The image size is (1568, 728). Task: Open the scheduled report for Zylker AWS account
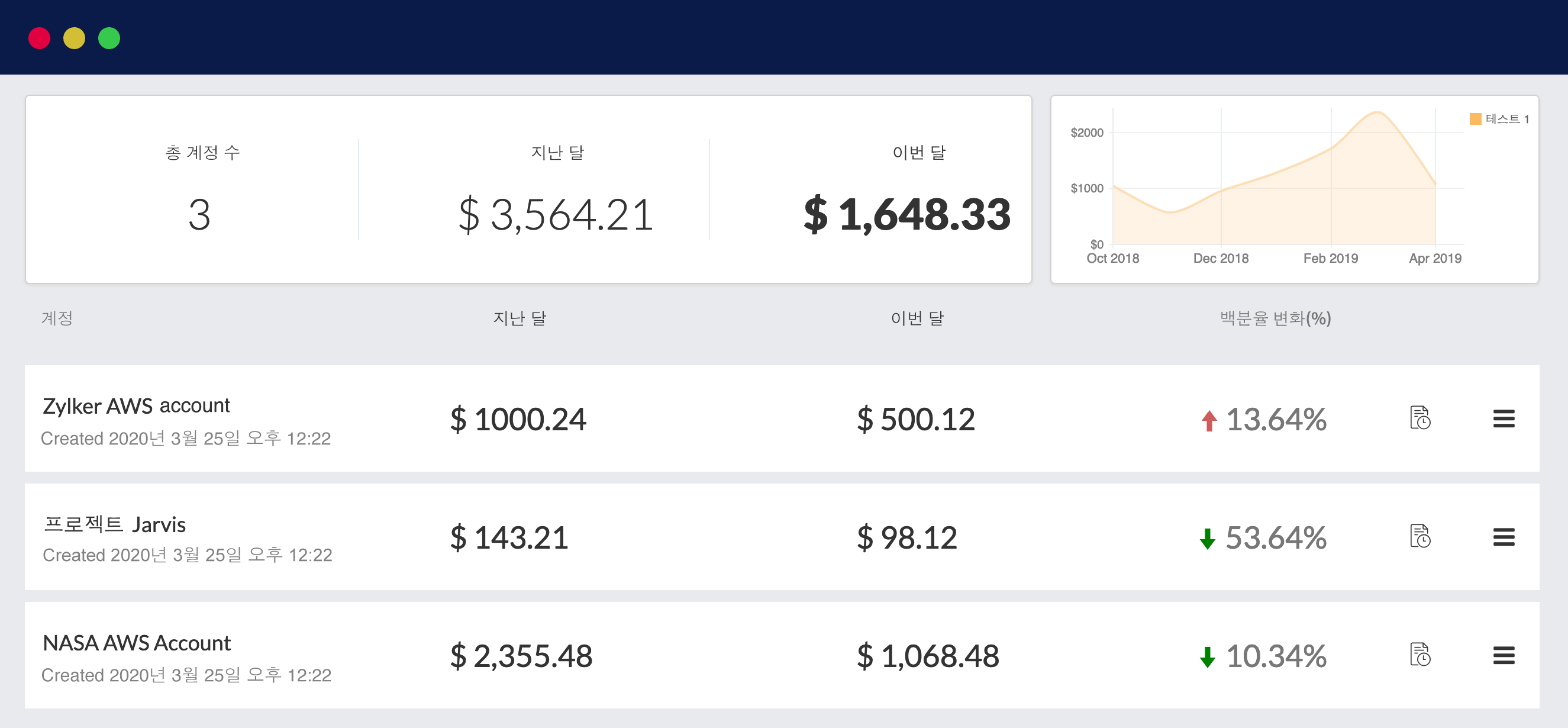pyautogui.click(x=1421, y=419)
